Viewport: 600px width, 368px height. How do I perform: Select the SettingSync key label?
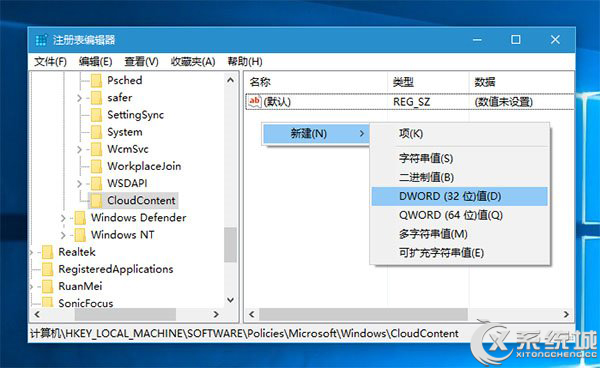click(135, 115)
